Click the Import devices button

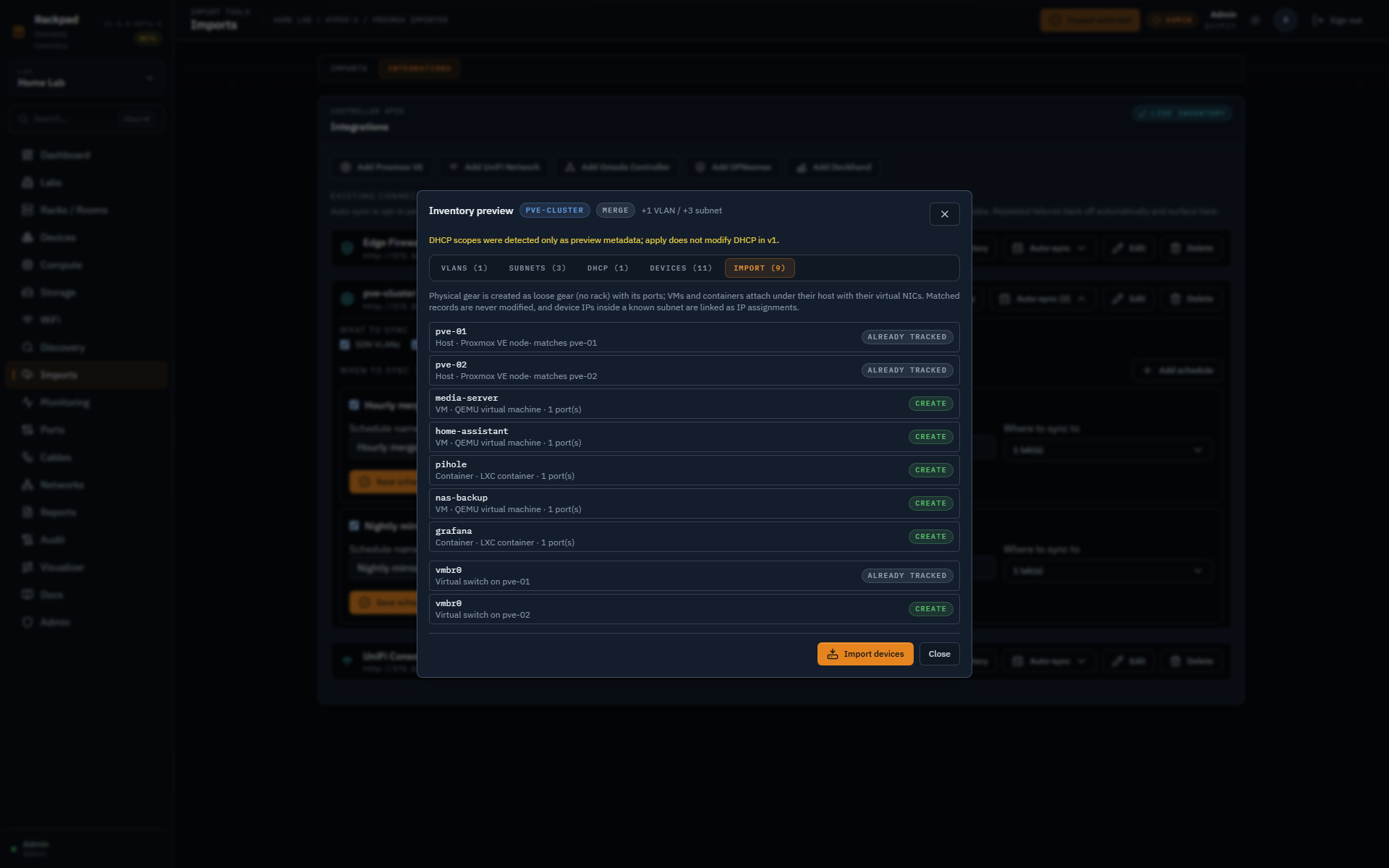(x=865, y=654)
